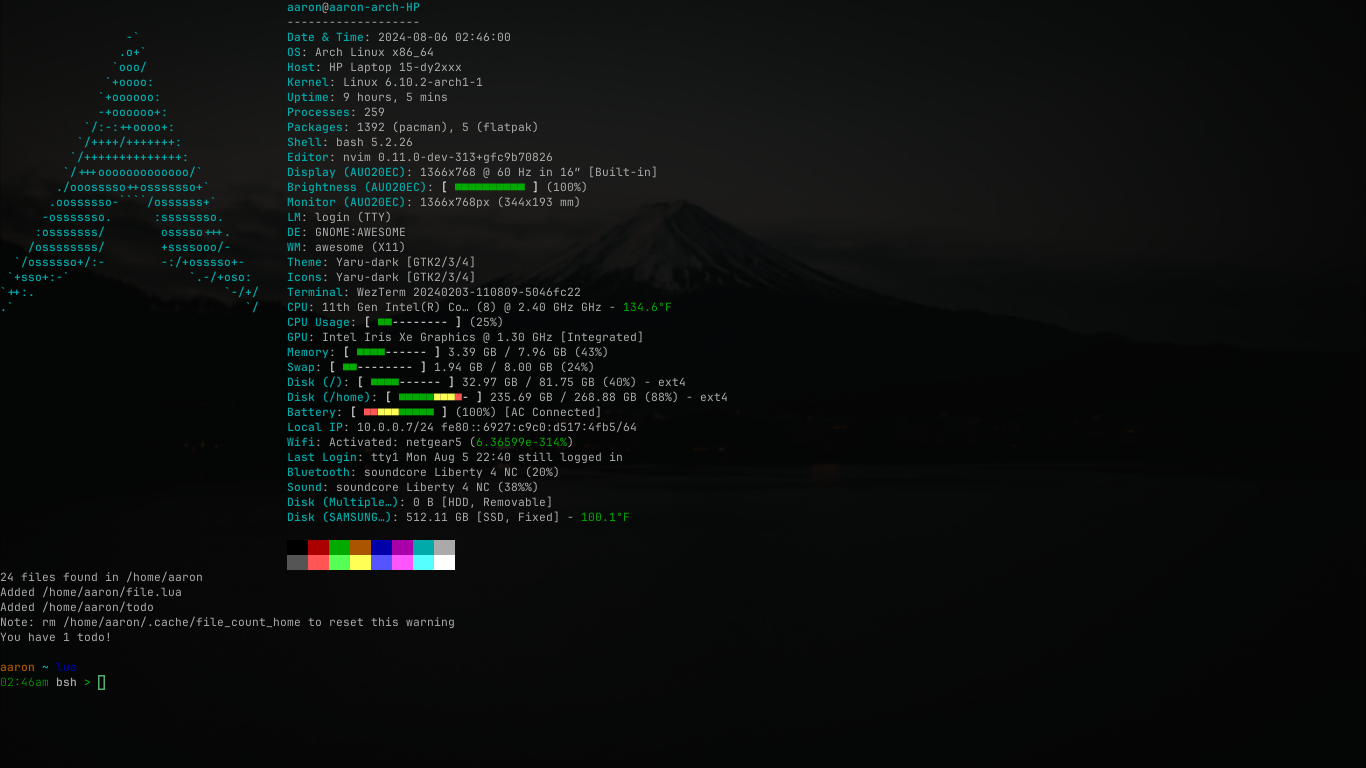
Task: Click the dark magenta color swatch
Action: (402, 547)
